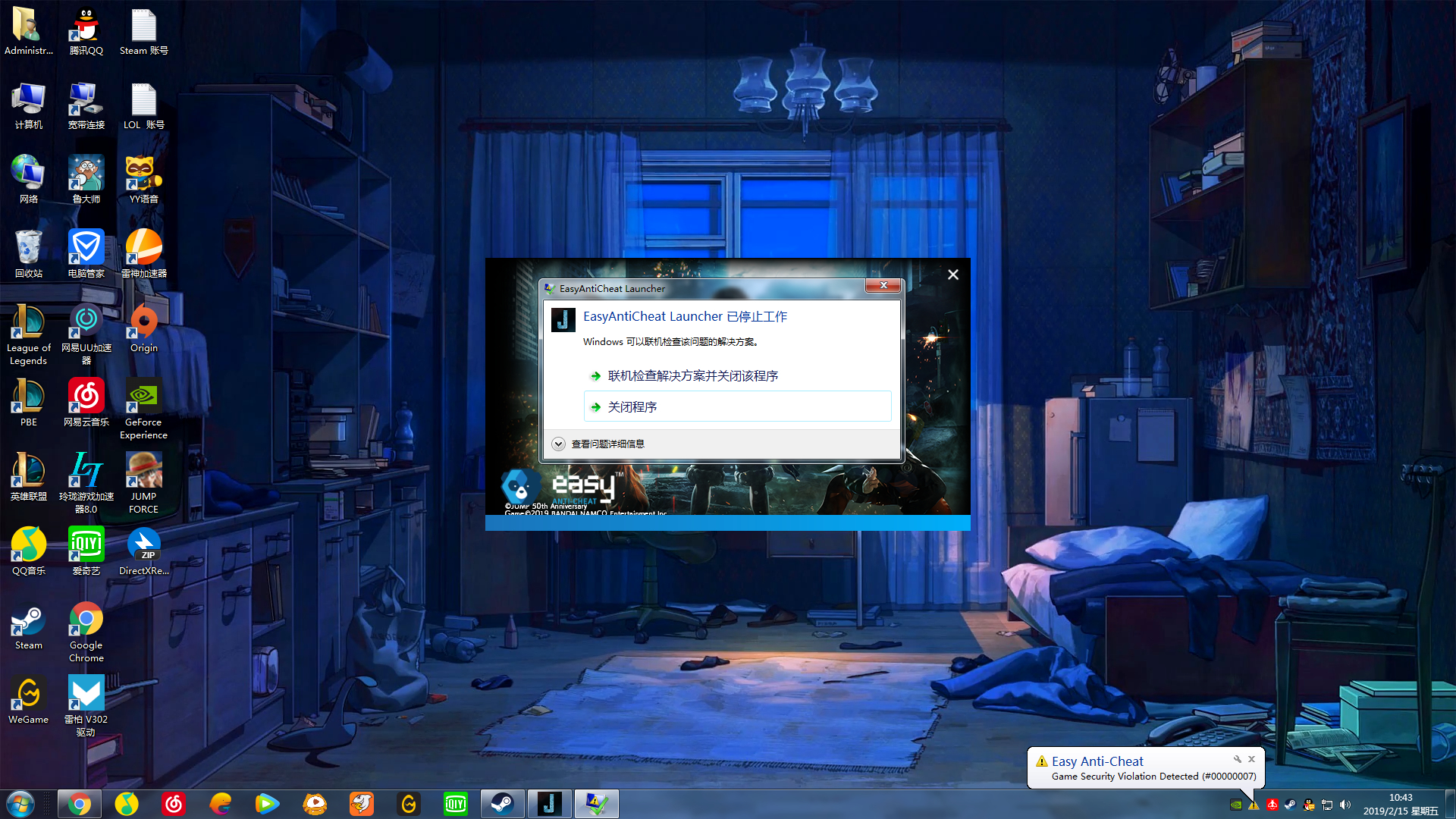Open Windows Start menu orb
This screenshot has height=819, width=1456.
pyautogui.click(x=20, y=804)
